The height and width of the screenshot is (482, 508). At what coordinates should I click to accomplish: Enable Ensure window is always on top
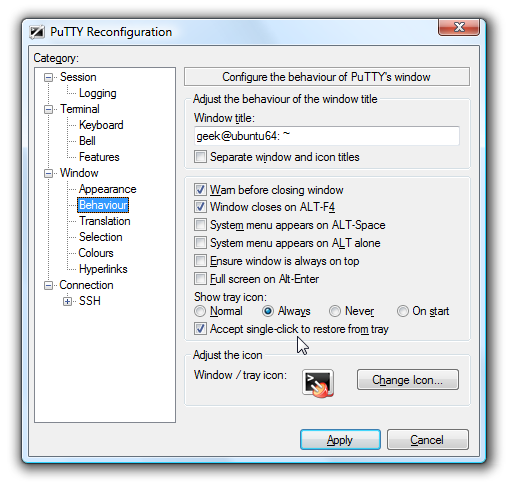pos(200,261)
